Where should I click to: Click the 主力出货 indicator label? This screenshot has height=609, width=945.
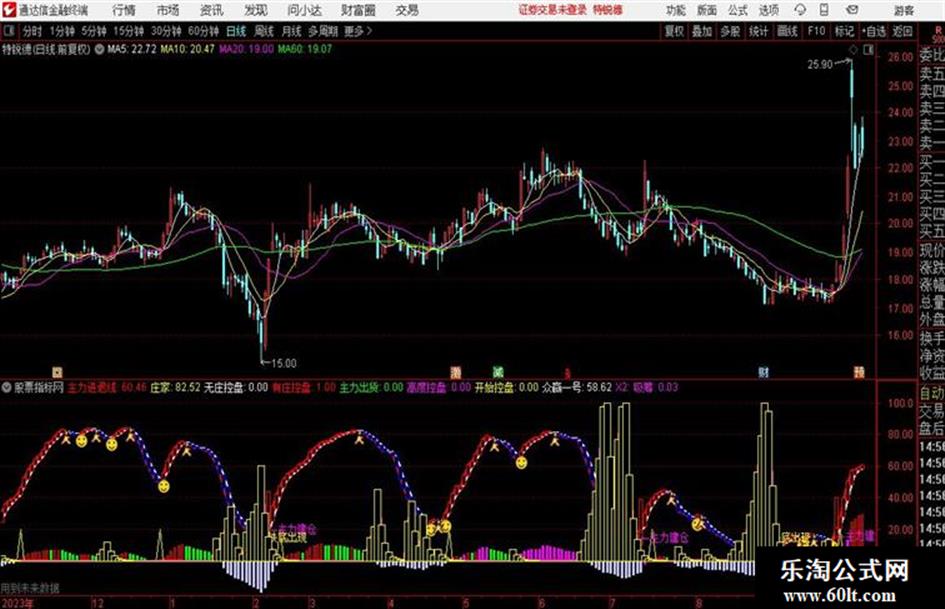click(360, 387)
